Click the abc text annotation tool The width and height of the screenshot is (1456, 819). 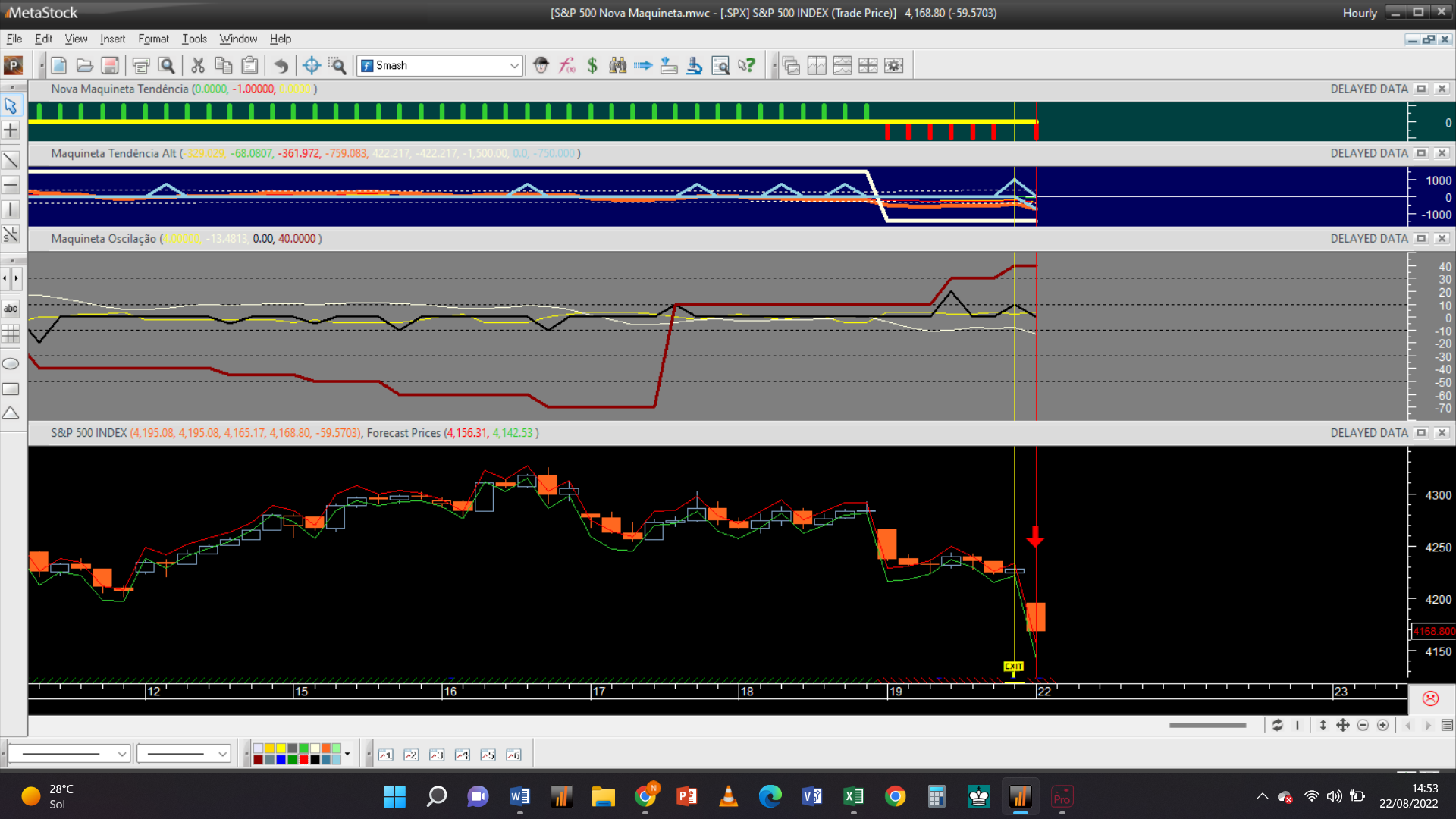tap(11, 309)
